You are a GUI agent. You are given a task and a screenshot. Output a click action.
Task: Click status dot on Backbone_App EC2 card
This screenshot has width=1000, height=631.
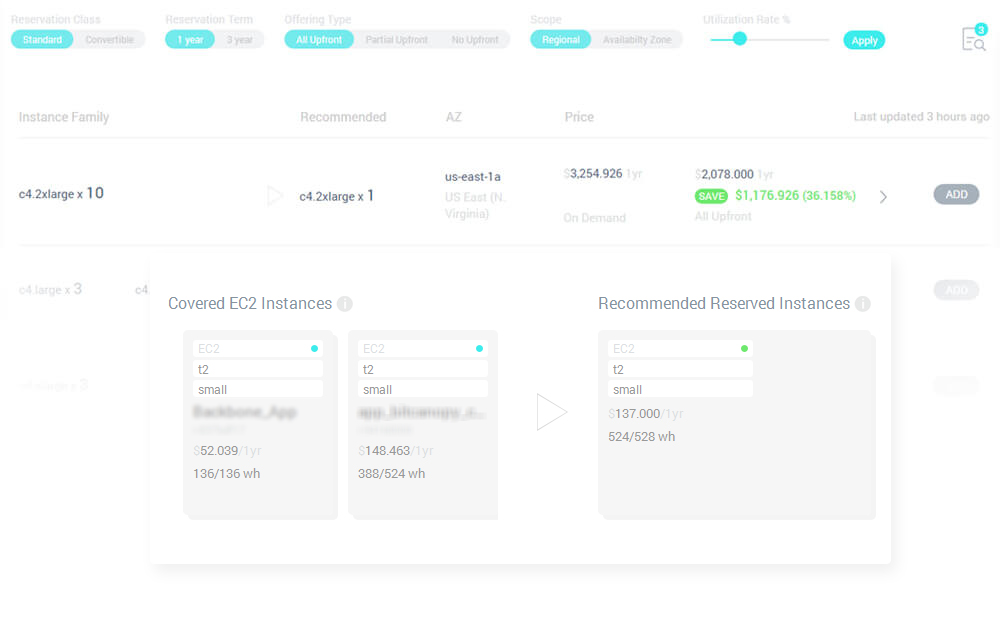click(x=314, y=349)
